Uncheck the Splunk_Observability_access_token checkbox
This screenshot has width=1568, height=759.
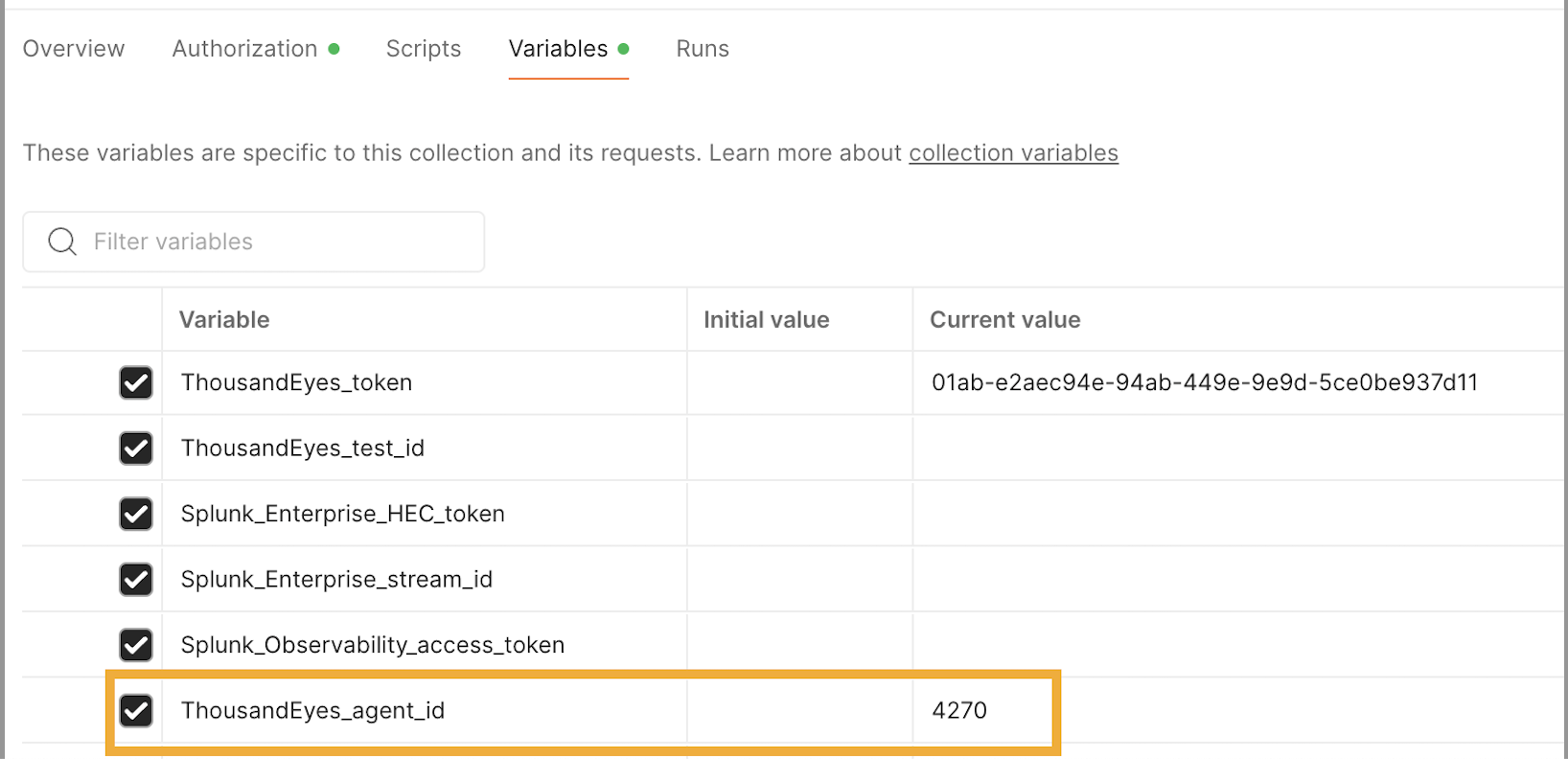[136, 645]
